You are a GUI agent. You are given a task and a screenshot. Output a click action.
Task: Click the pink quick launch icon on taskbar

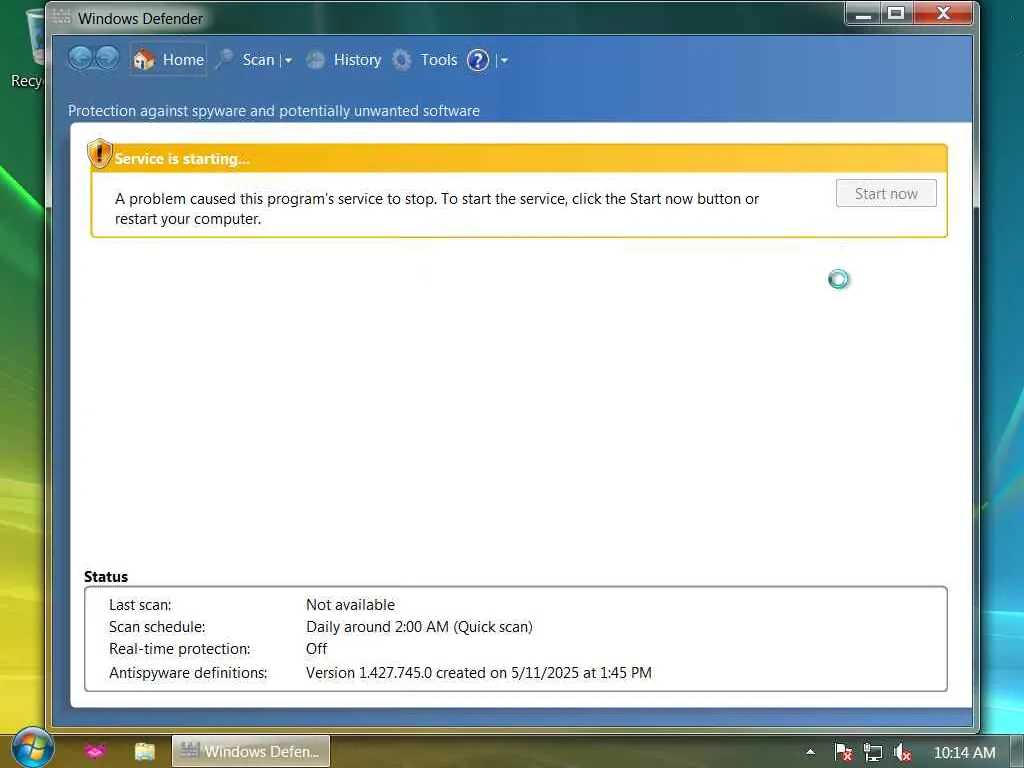[x=95, y=751]
